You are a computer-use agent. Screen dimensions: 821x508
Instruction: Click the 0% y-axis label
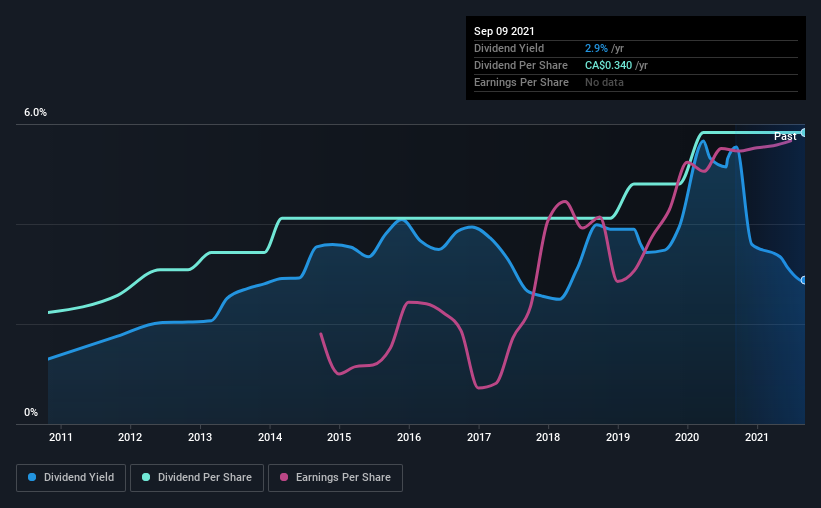[x=31, y=413]
